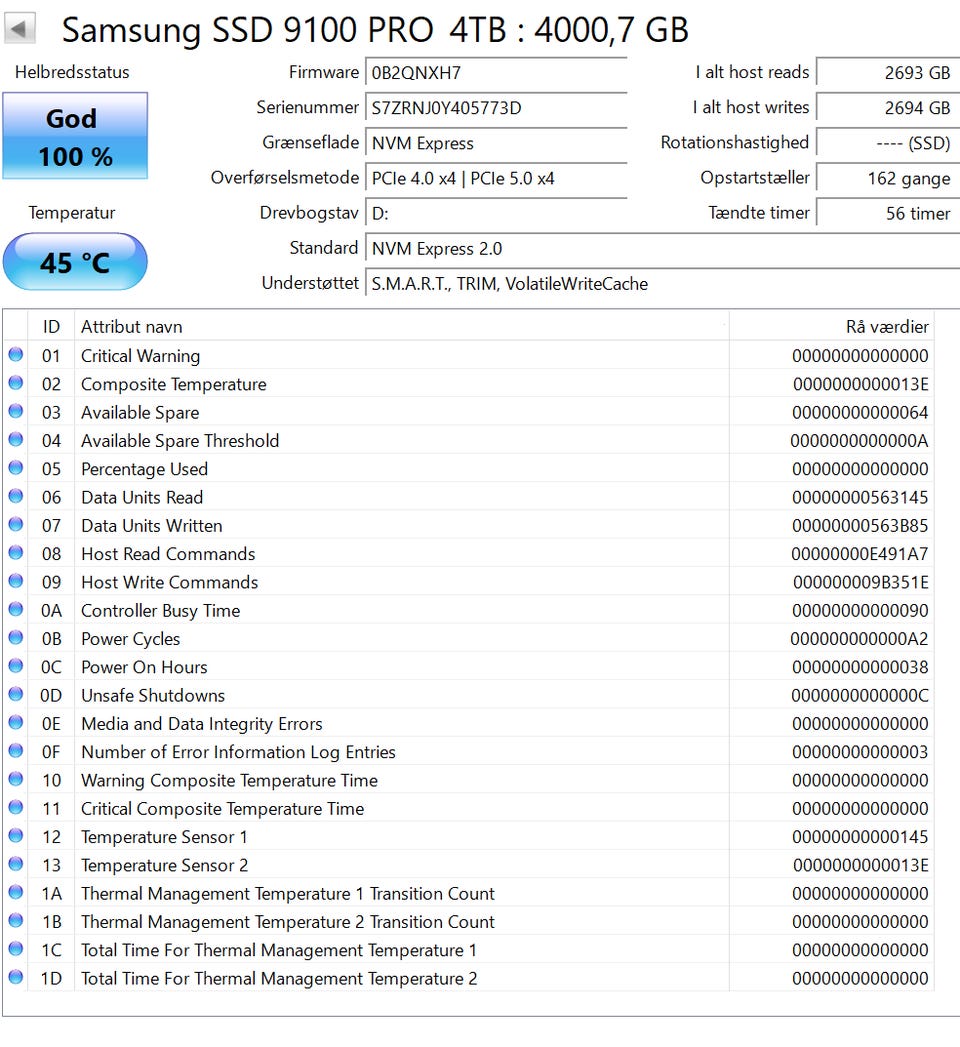
Task: Click status icon for row ID 1C
Action: [x=15, y=949]
